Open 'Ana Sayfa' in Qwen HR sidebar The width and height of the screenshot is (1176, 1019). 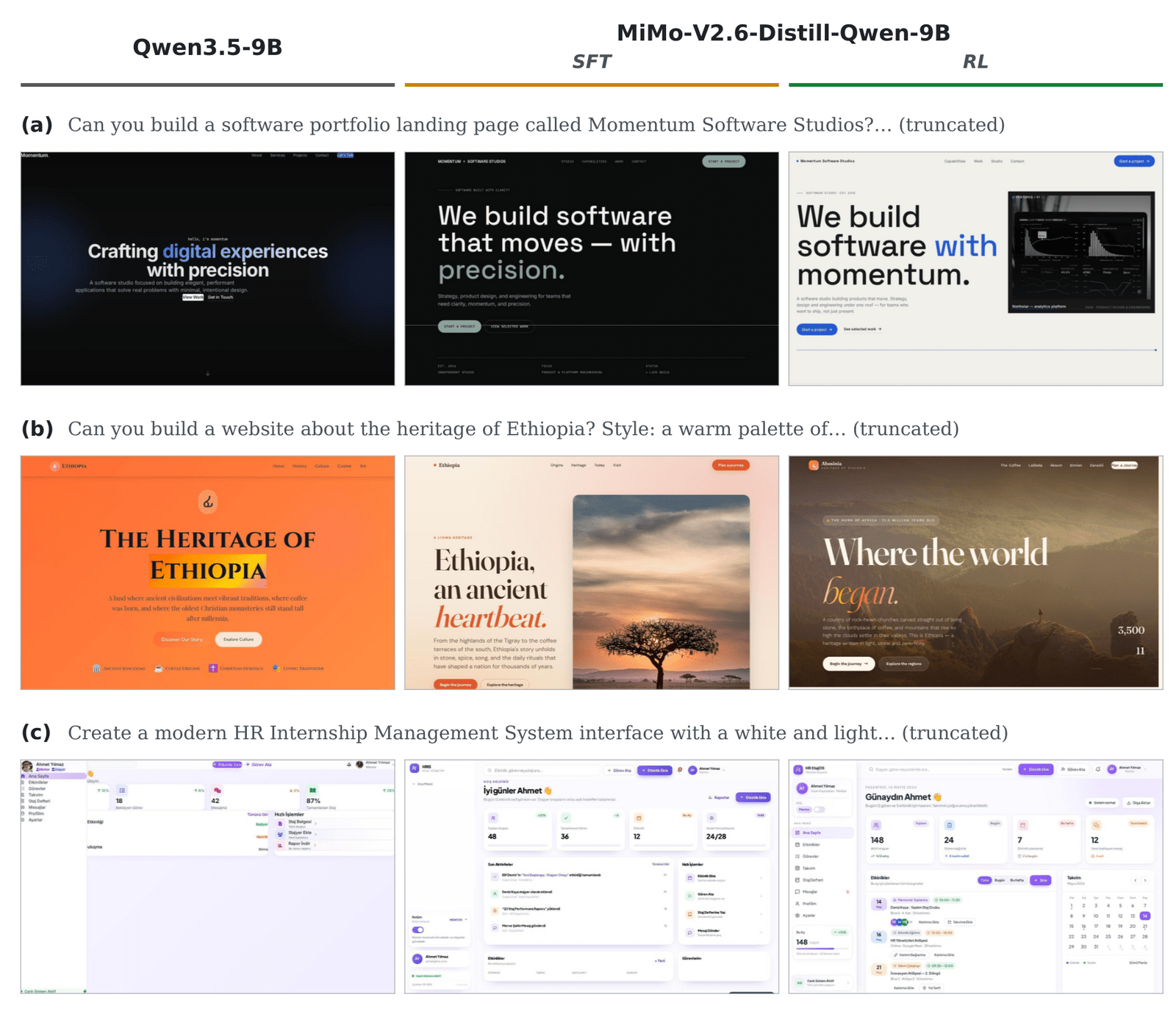[x=53, y=776]
